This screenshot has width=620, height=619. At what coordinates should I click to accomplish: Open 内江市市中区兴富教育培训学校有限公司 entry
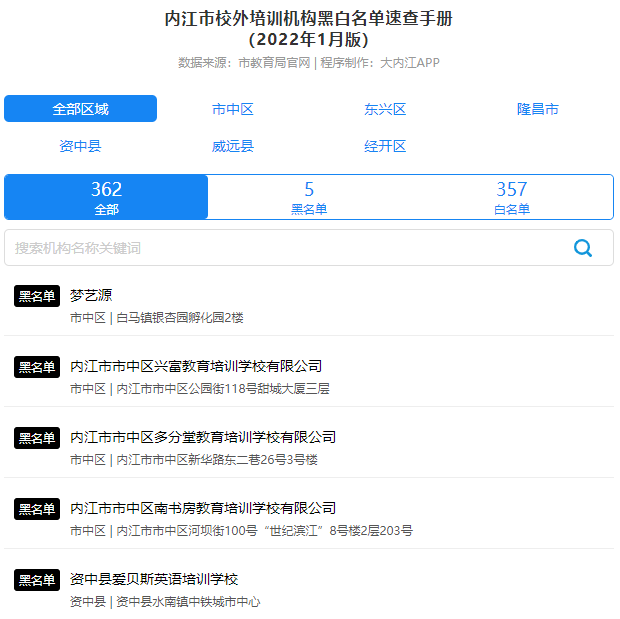point(196,367)
